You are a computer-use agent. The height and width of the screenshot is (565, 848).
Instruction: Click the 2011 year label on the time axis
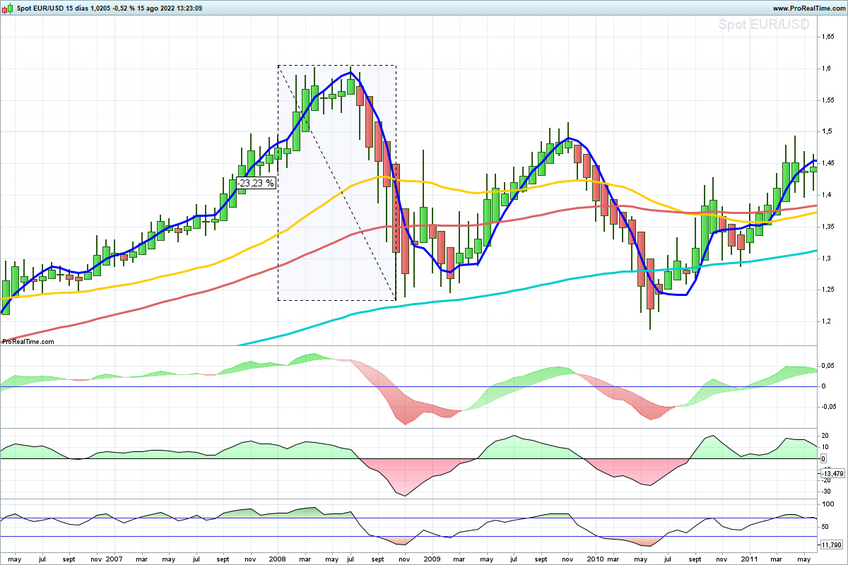click(x=750, y=559)
